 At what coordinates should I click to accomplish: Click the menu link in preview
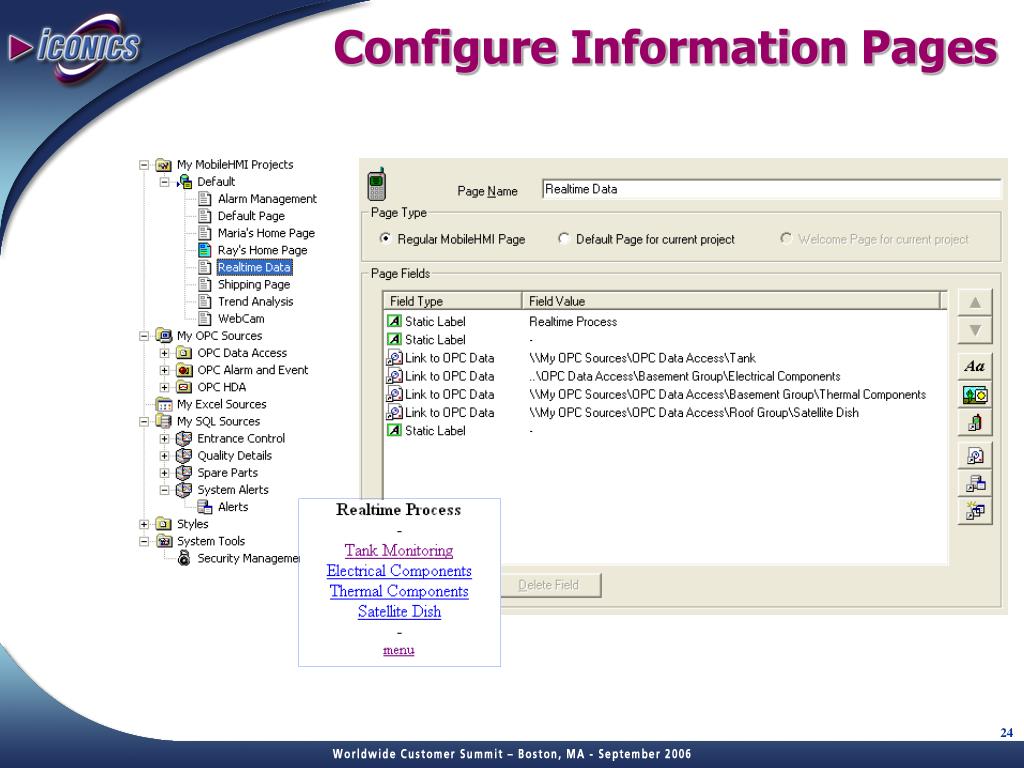point(398,650)
